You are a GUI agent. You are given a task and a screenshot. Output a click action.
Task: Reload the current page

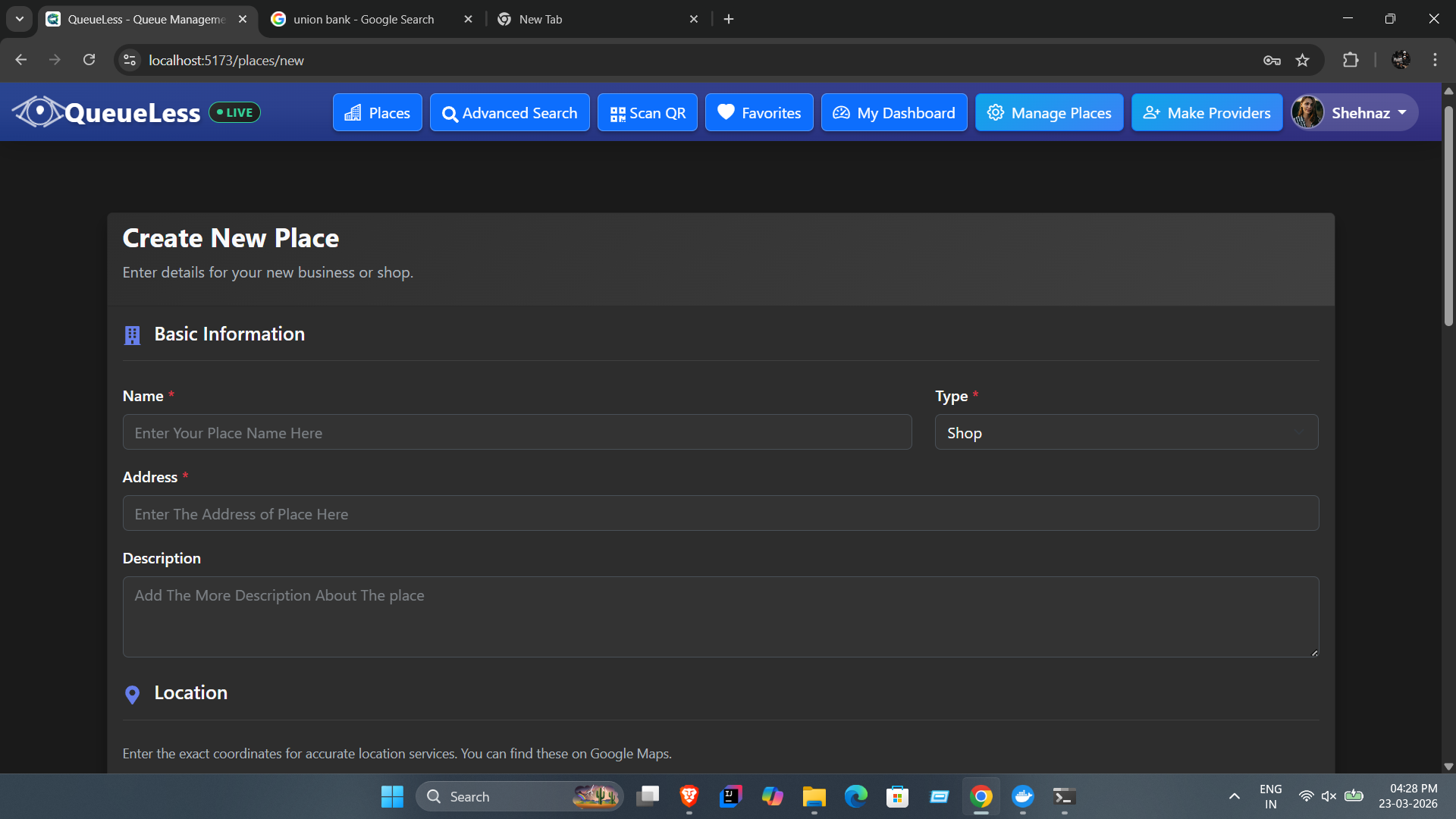(89, 60)
